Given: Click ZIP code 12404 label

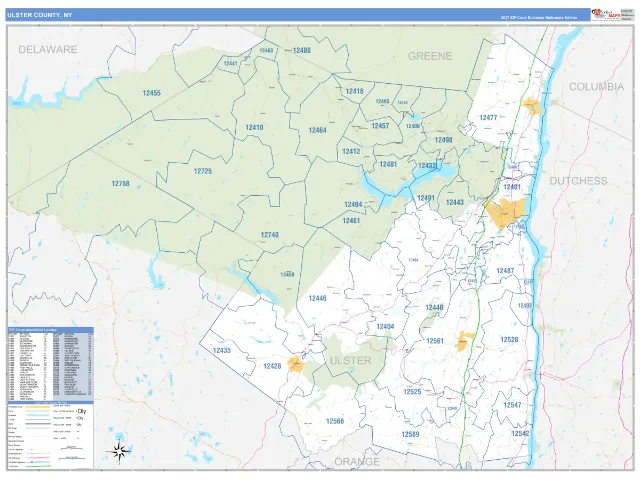Looking at the screenshot, I should click(385, 327).
